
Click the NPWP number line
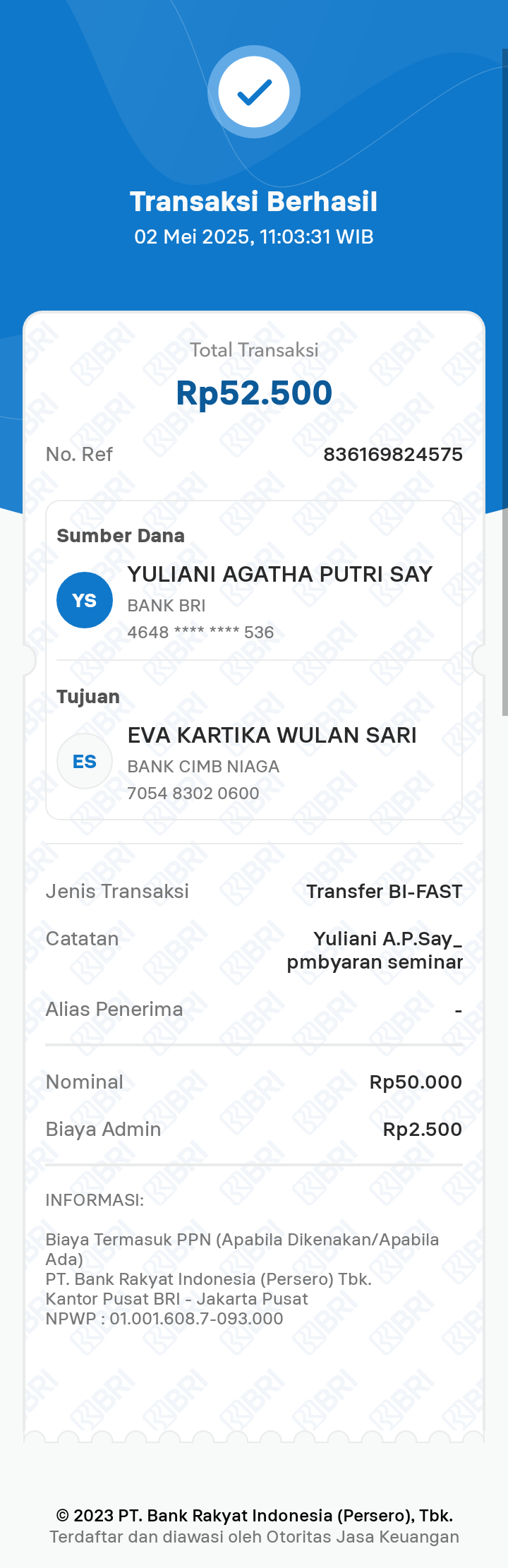point(164,1319)
